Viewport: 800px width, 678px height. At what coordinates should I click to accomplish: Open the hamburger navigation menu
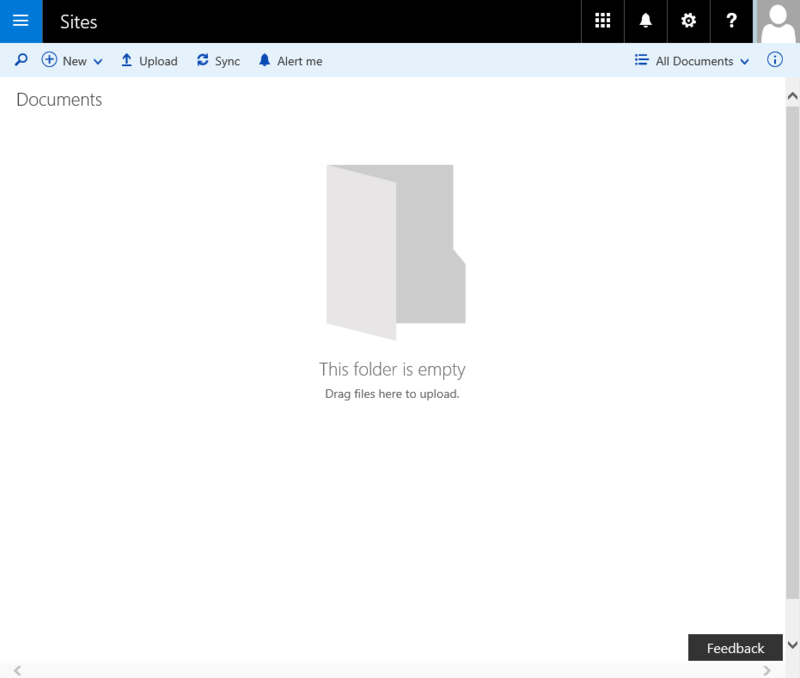point(21,21)
